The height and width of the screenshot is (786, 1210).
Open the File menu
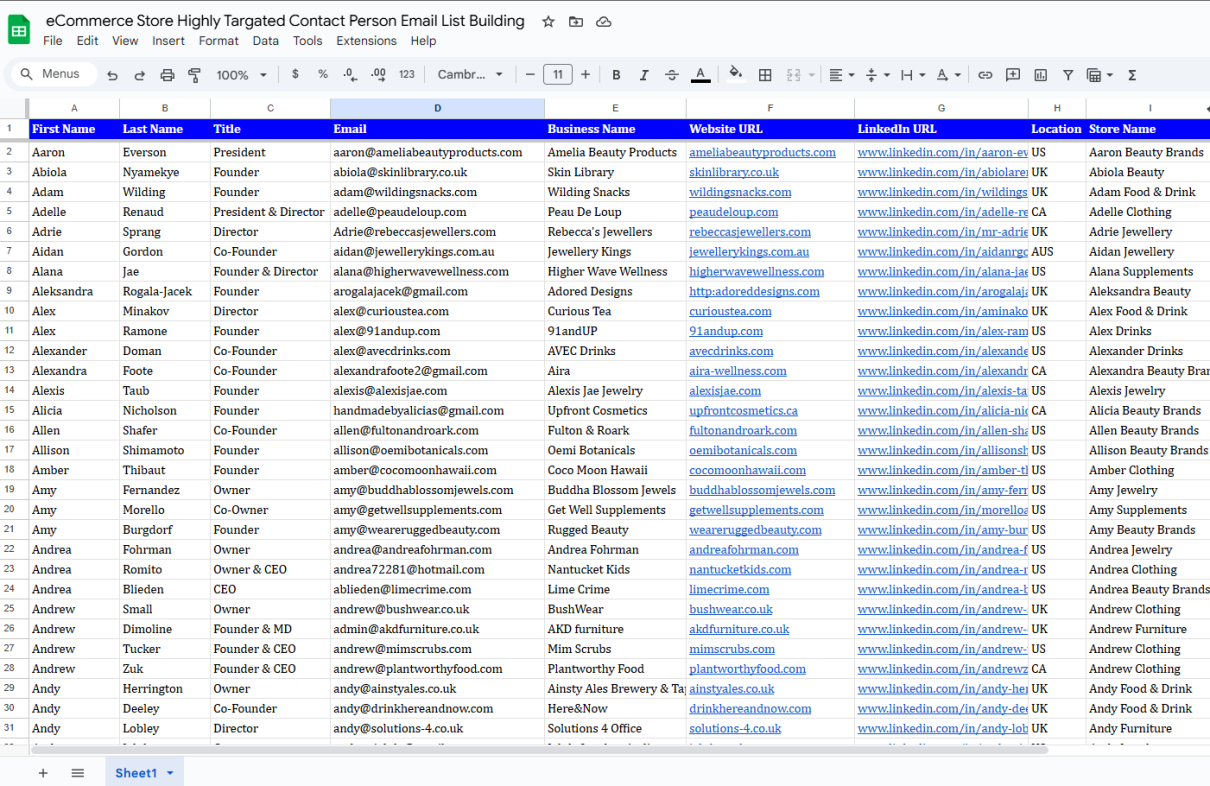(x=53, y=41)
